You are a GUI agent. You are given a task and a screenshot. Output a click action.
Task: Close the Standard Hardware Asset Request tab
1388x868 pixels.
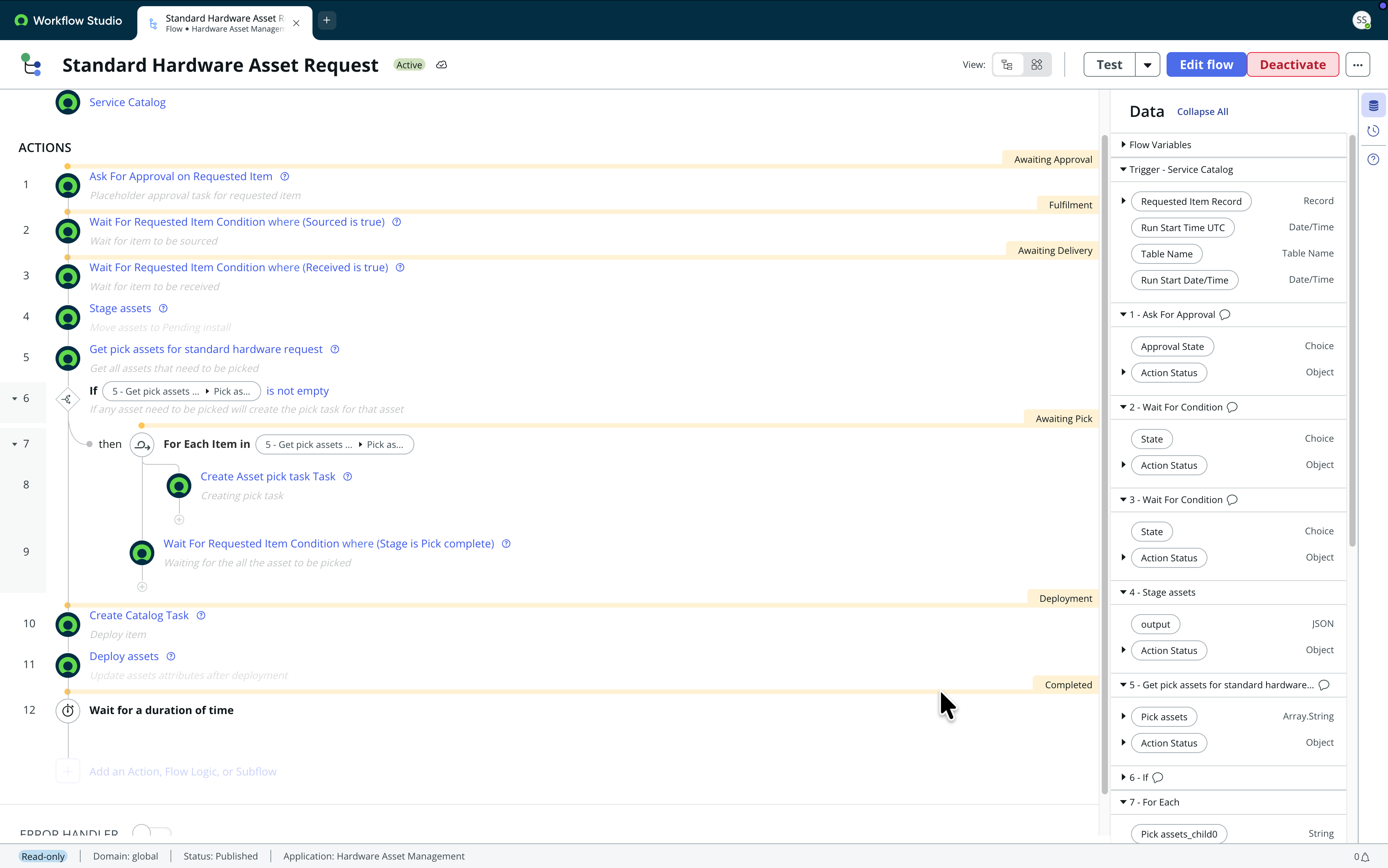tap(296, 24)
